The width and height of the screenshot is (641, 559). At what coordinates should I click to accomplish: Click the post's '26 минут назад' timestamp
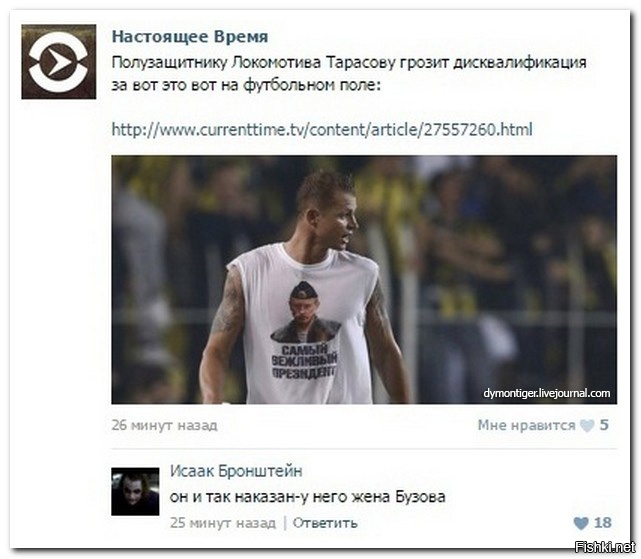click(x=164, y=425)
